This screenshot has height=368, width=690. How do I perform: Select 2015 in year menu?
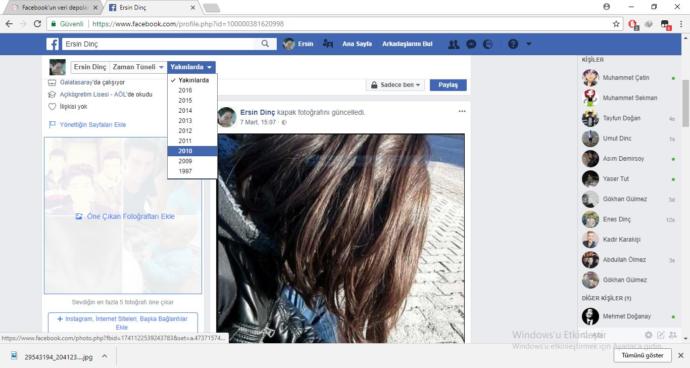(x=192, y=100)
